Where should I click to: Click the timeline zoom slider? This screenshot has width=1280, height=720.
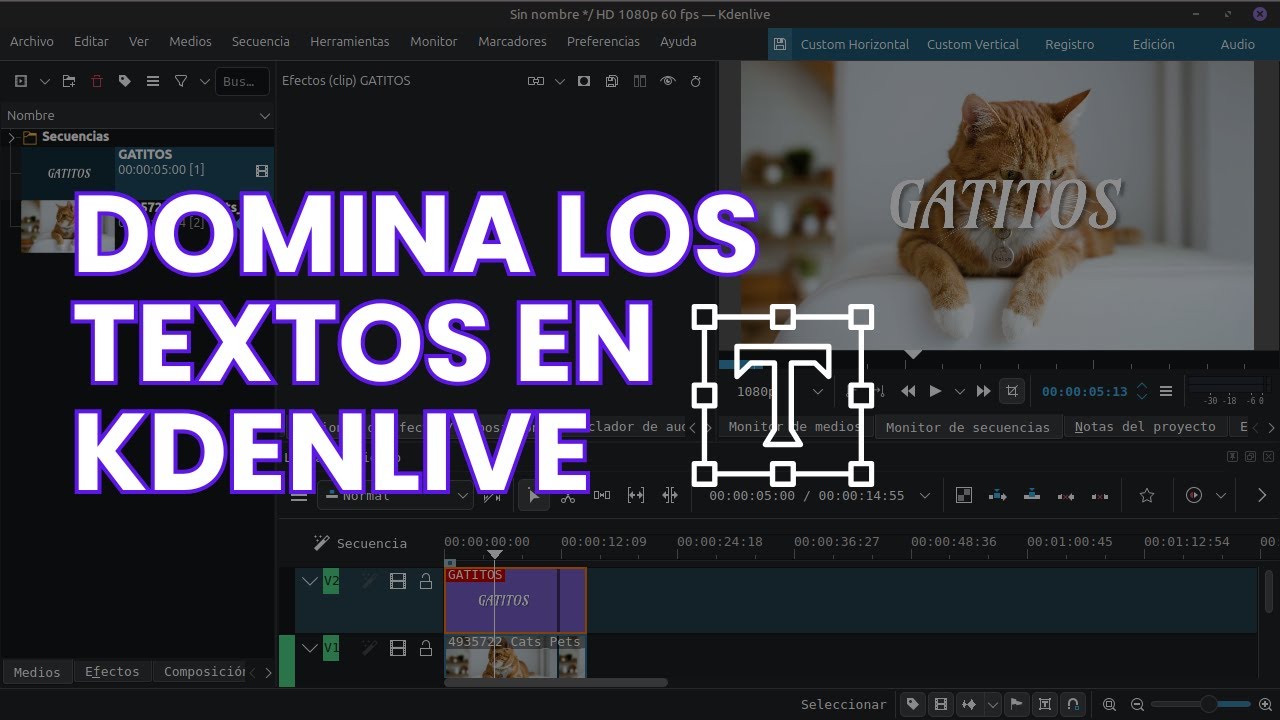click(1201, 705)
